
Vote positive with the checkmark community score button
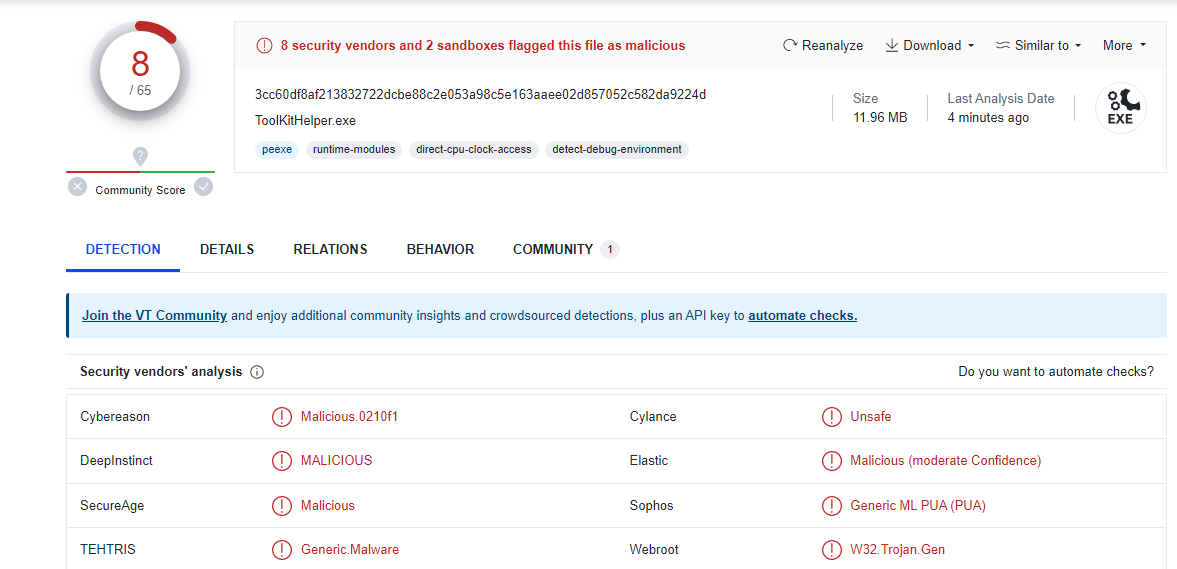(x=204, y=187)
